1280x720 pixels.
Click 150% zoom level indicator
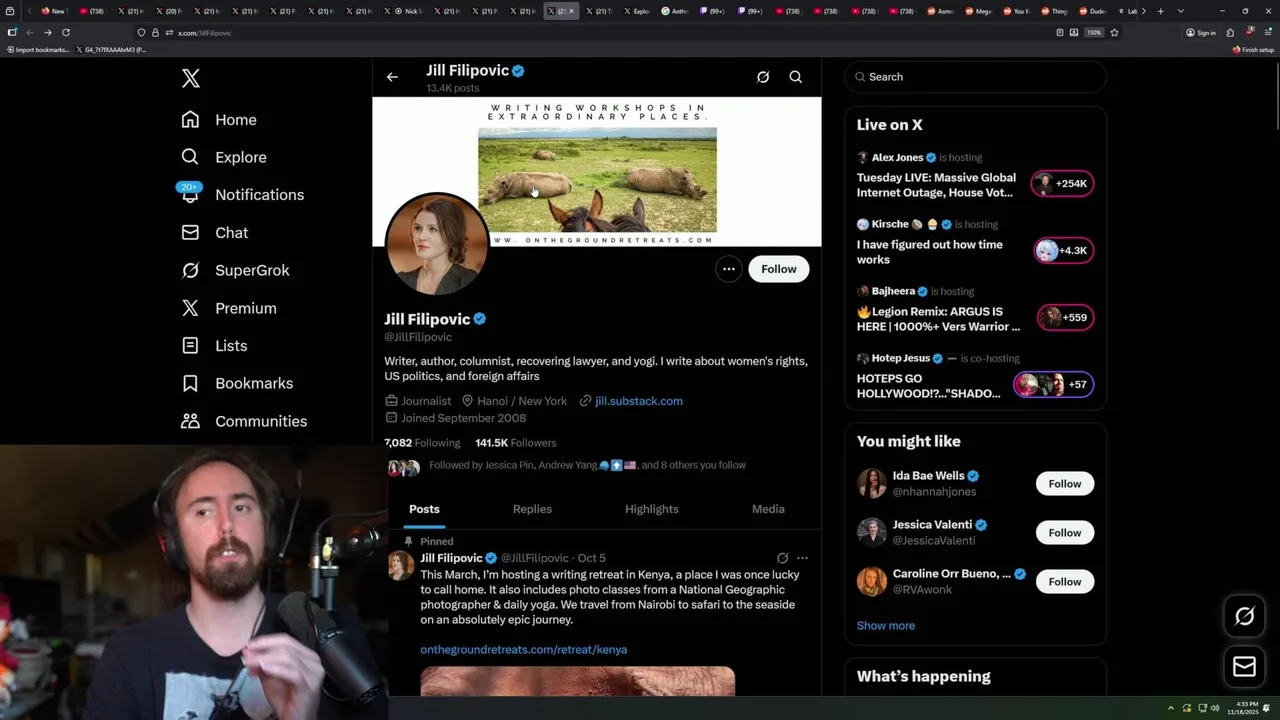pos(1094,33)
